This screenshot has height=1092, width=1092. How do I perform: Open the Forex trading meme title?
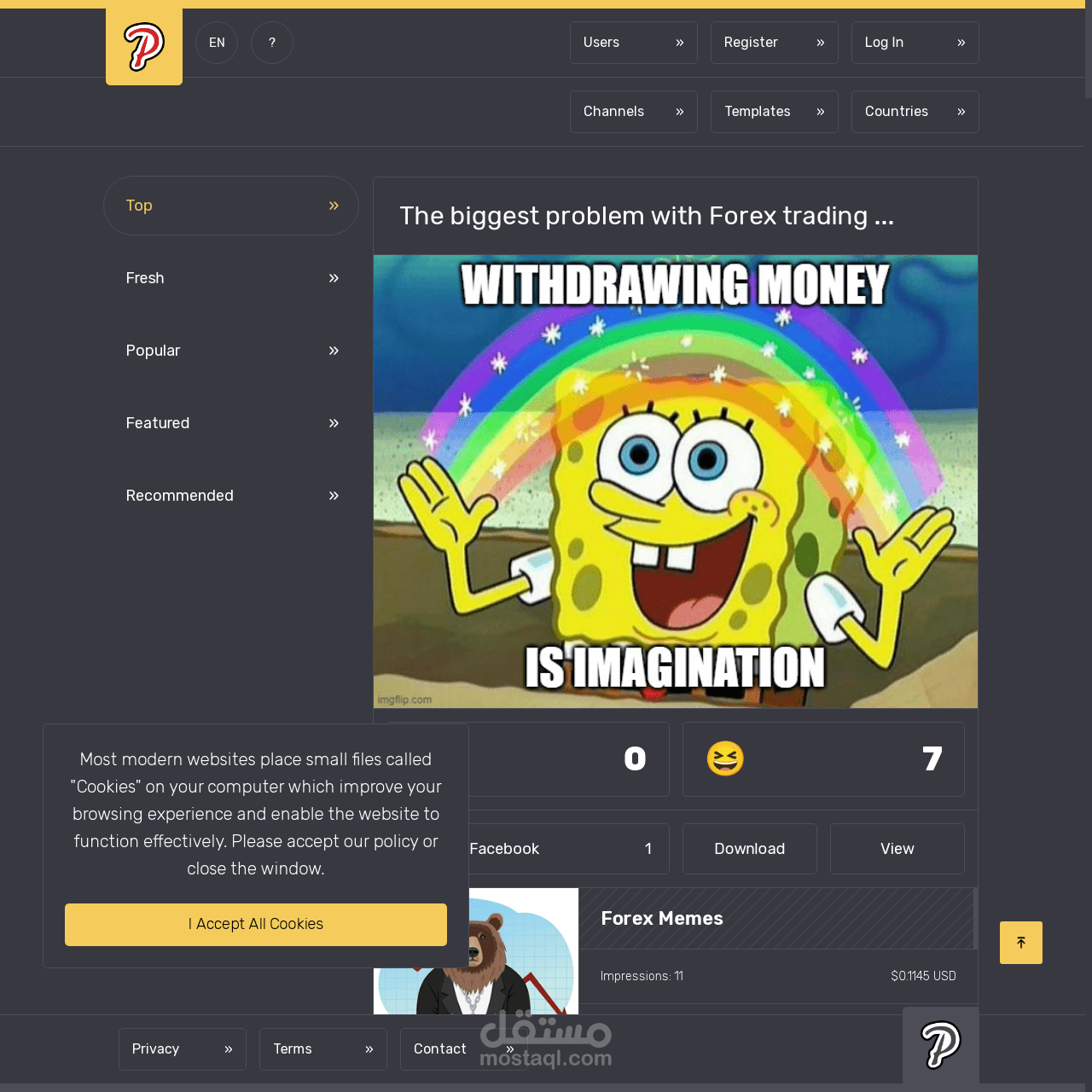pyautogui.click(x=647, y=216)
